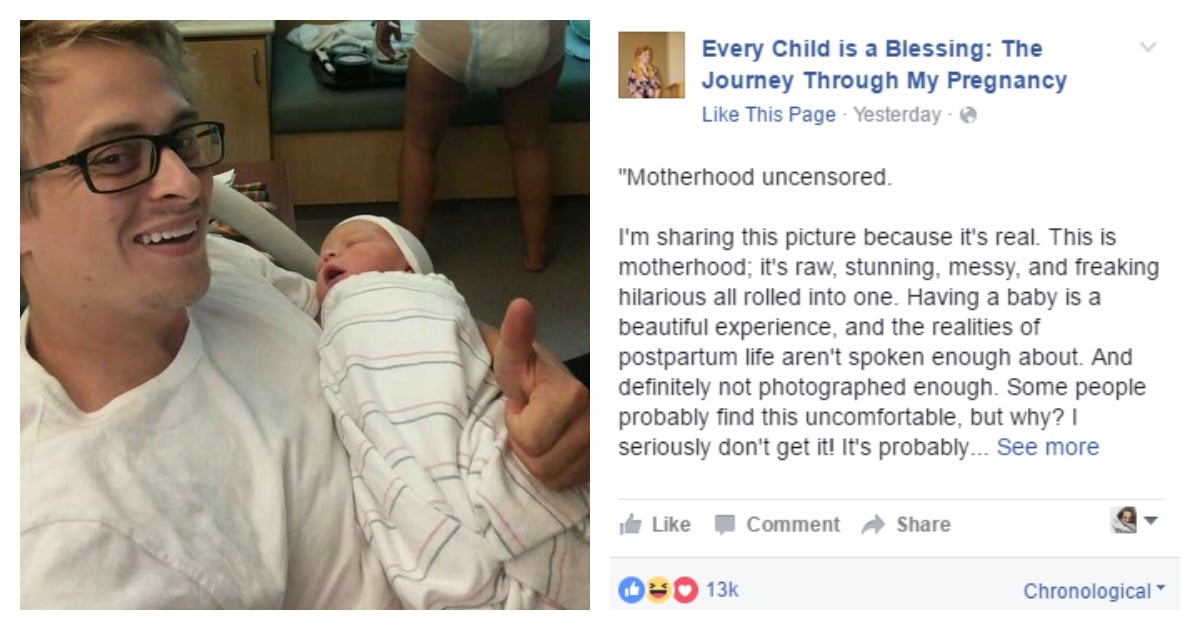Open the newborn photo on the left
This screenshot has width=1200, height=630.
coord(304,315)
